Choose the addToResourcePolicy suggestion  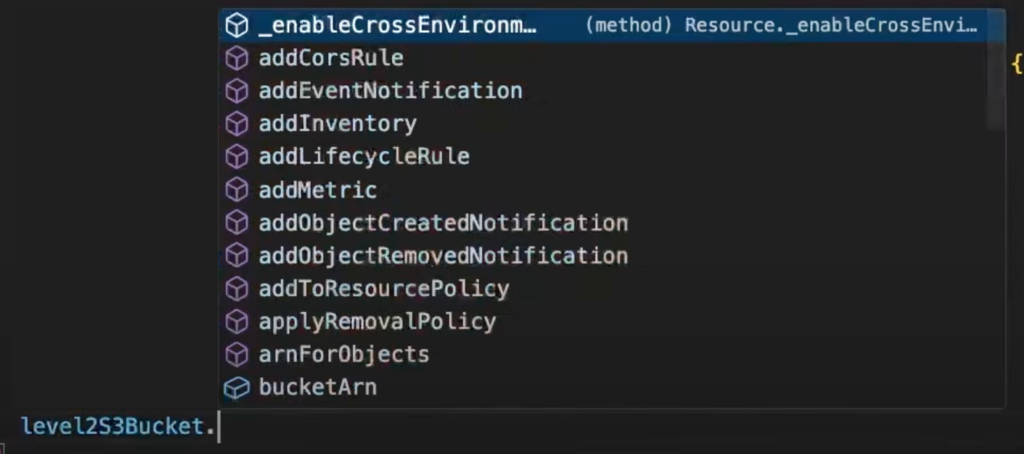point(384,289)
